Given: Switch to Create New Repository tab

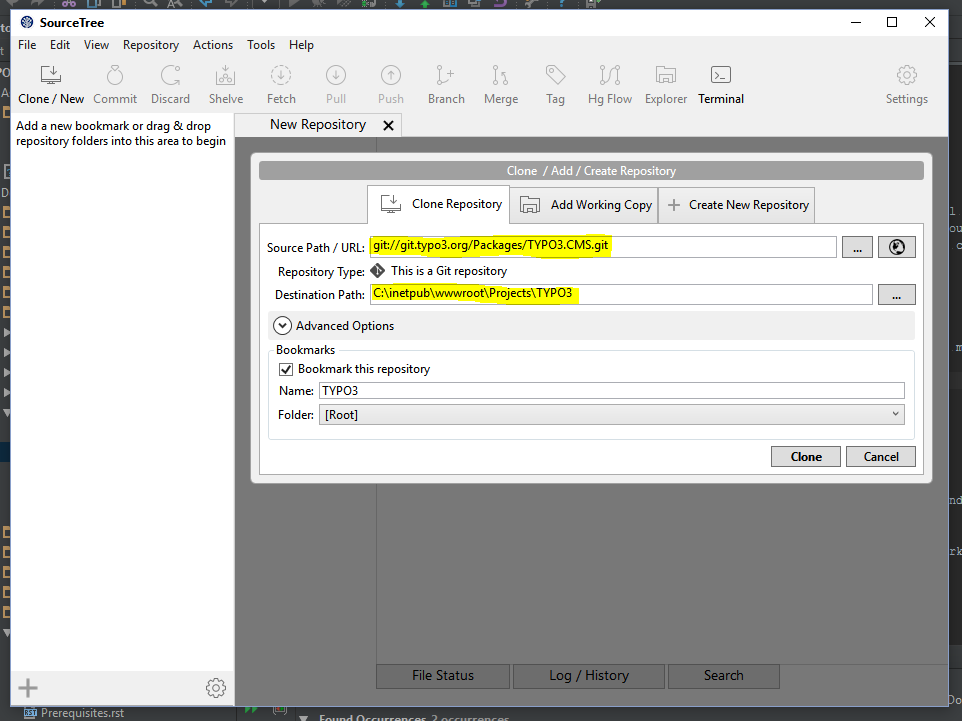Looking at the screenshot, I should point(737,205).
